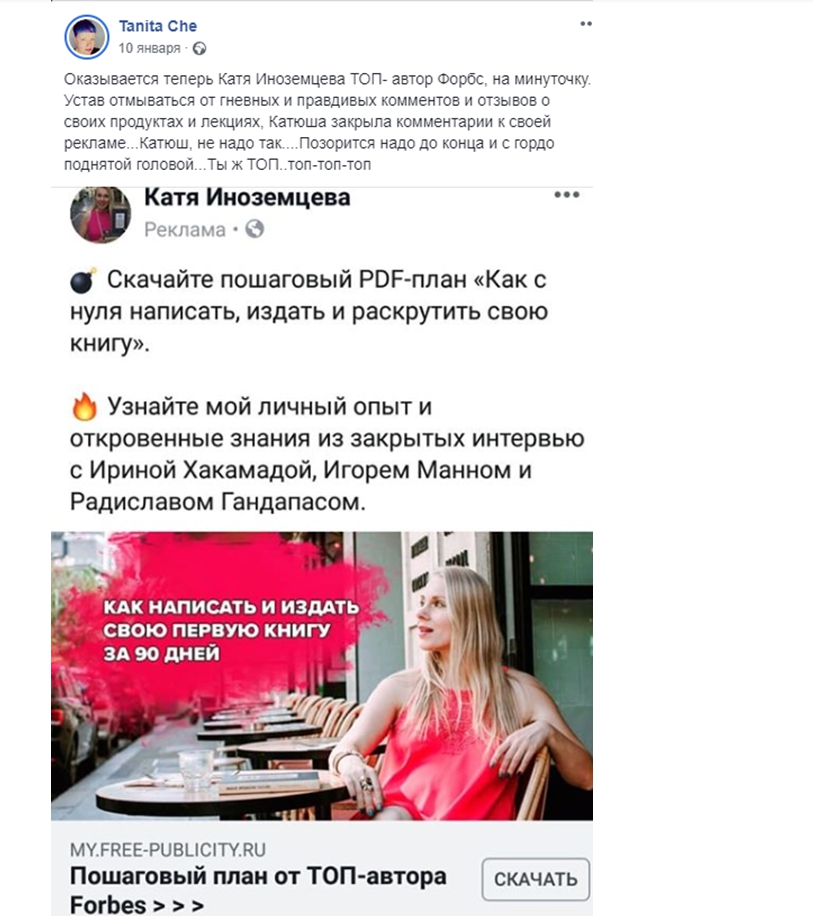
Task: Click the post text about Катя Иноземцева
Action: coord(327,122)
